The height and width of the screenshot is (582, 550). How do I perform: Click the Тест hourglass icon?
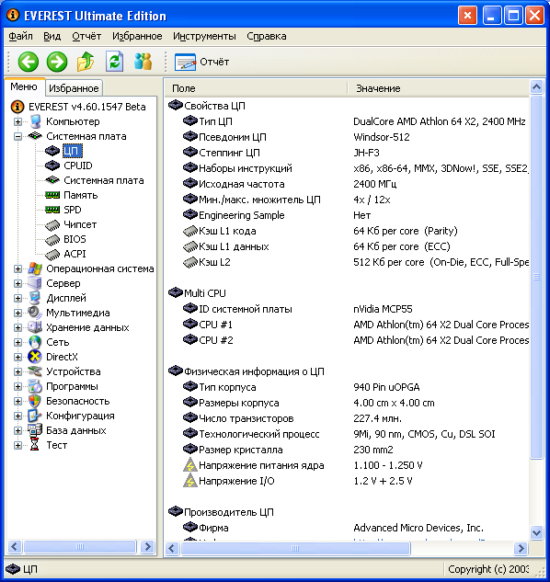[35, 445]
